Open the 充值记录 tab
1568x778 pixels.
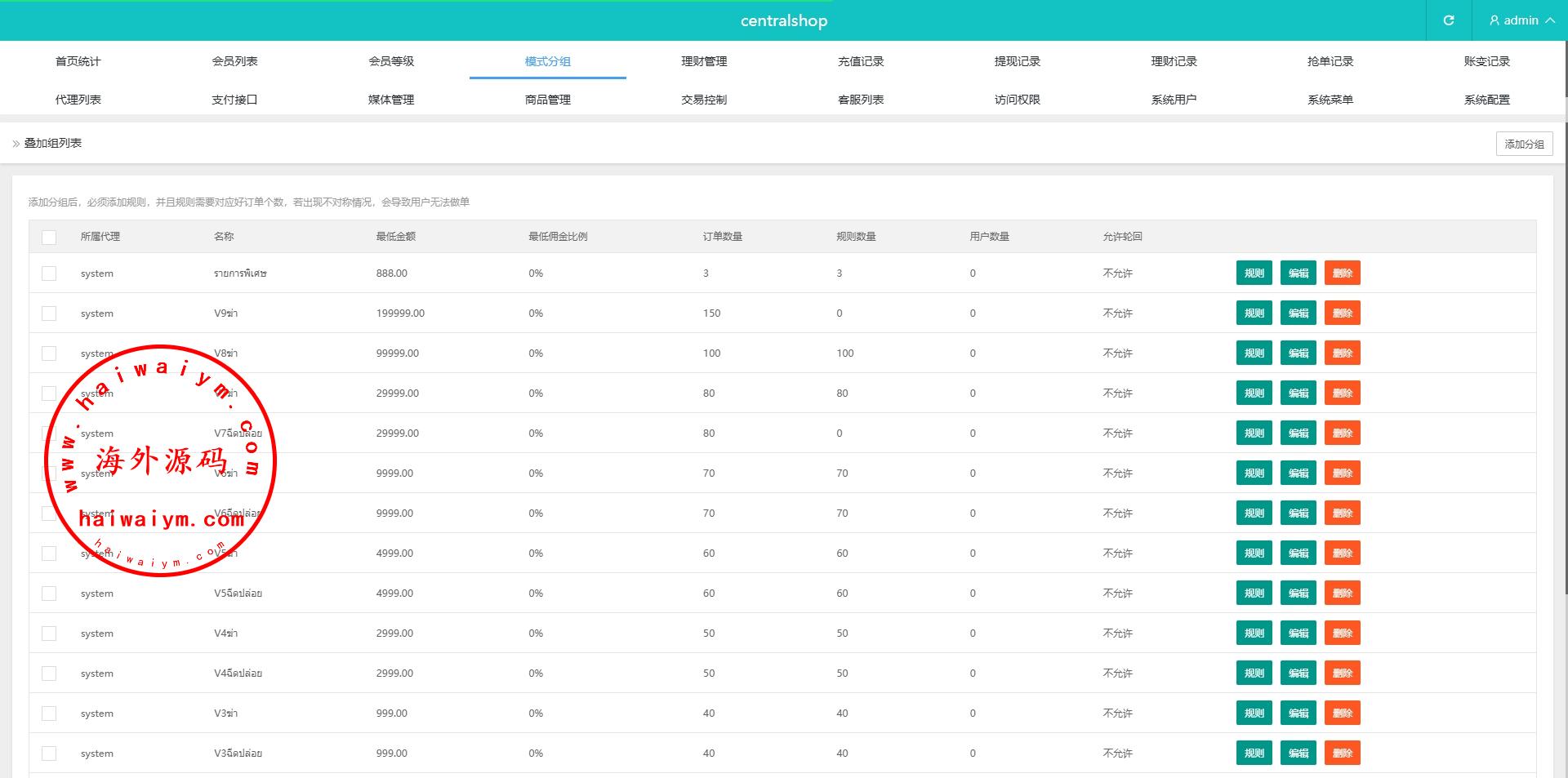coord(861,61)
